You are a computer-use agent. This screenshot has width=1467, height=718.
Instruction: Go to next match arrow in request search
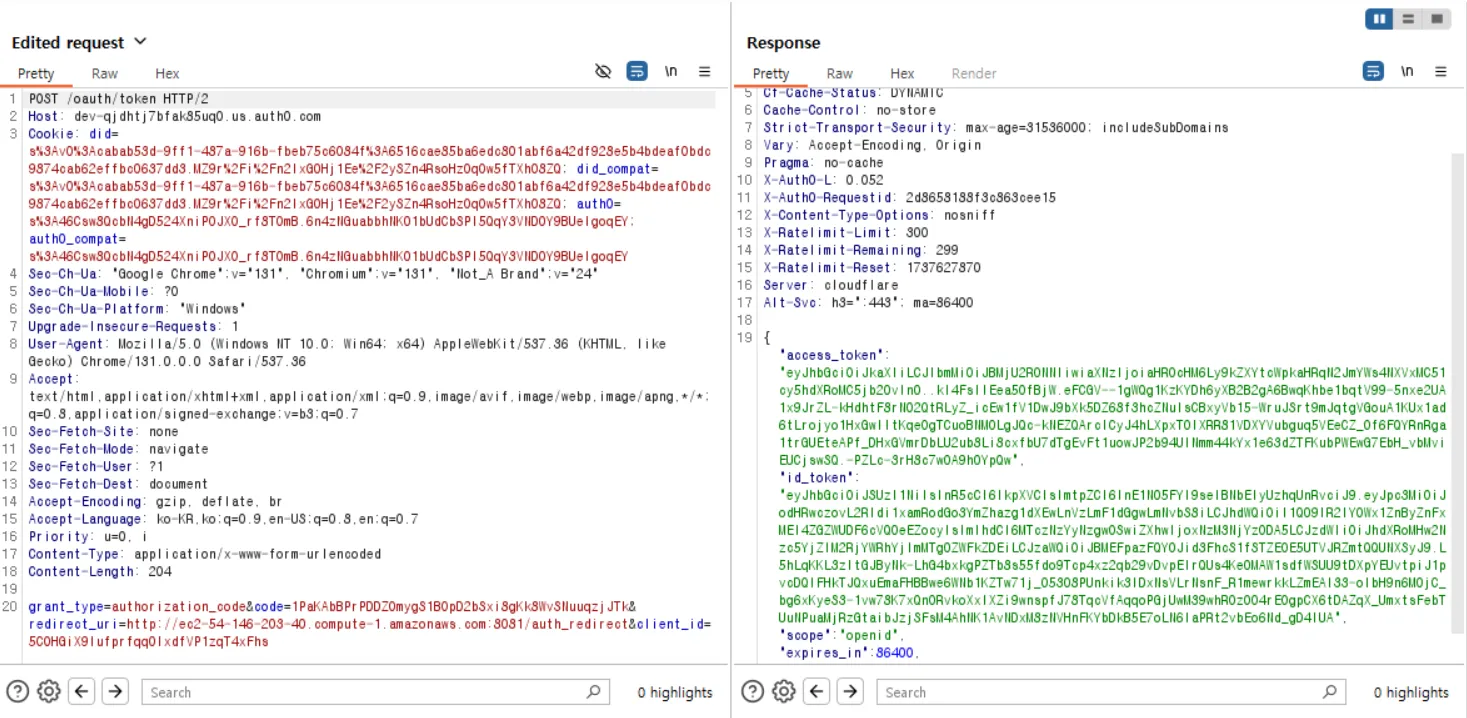click(115, 691)
